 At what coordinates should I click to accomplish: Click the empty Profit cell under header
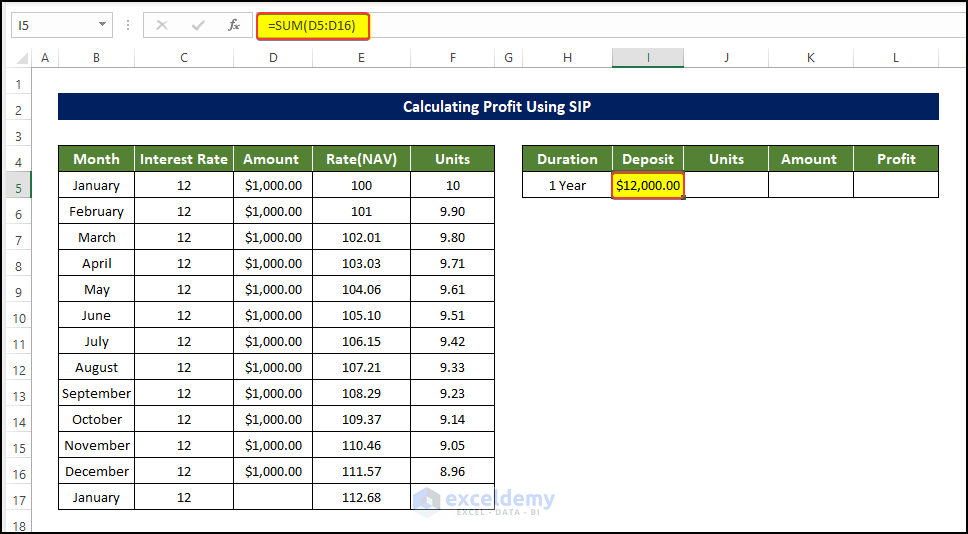click(x=896, y=185)
